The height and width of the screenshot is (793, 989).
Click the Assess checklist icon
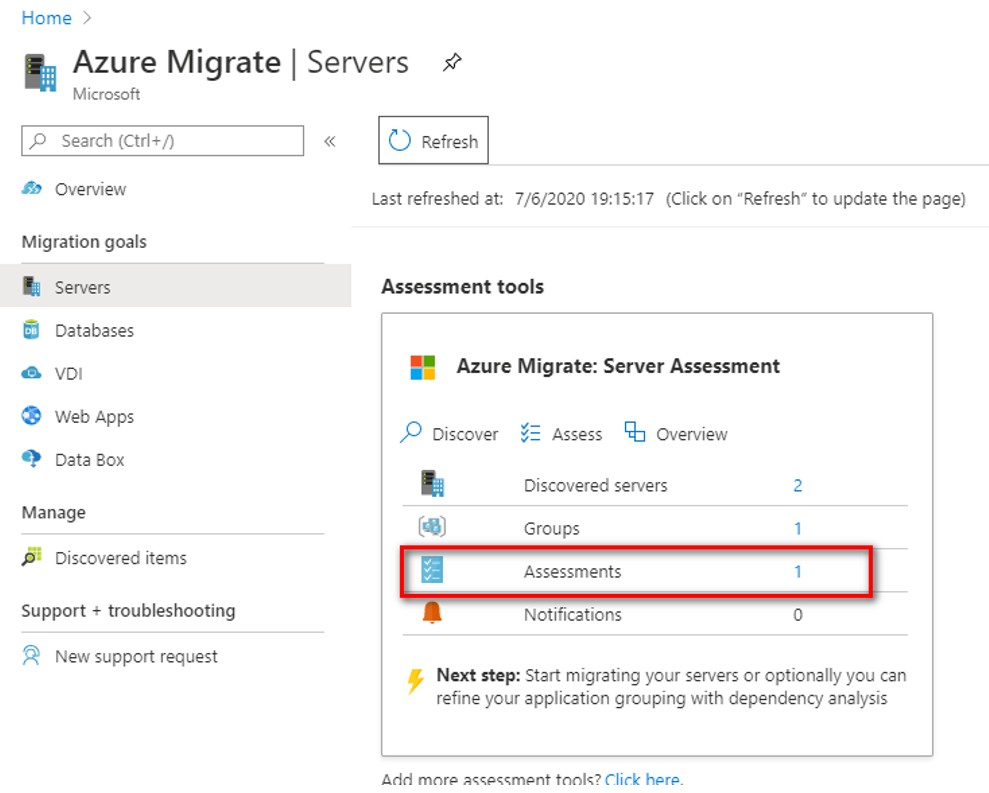530,433
